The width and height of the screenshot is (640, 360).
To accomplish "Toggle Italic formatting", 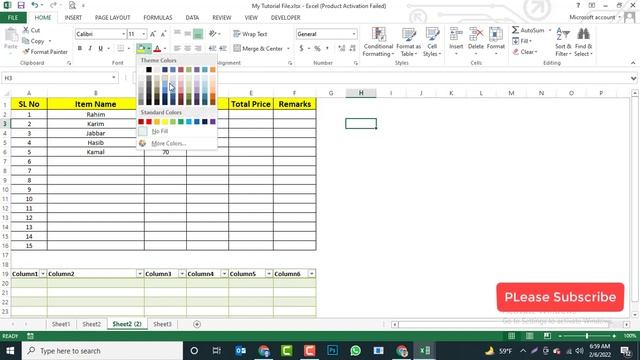I will point(90,49).
